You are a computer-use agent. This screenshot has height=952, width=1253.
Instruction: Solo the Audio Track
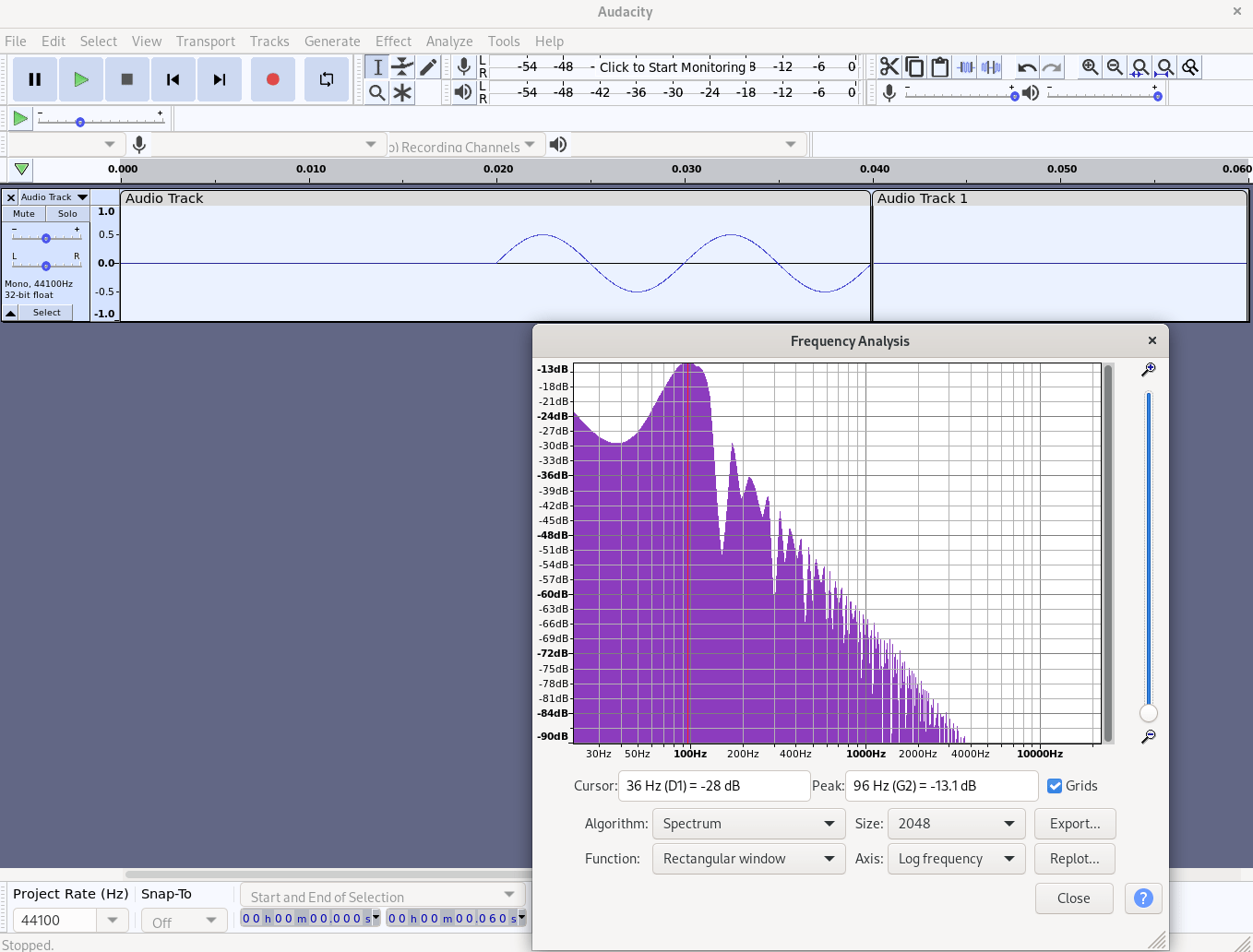coord(68,214)
